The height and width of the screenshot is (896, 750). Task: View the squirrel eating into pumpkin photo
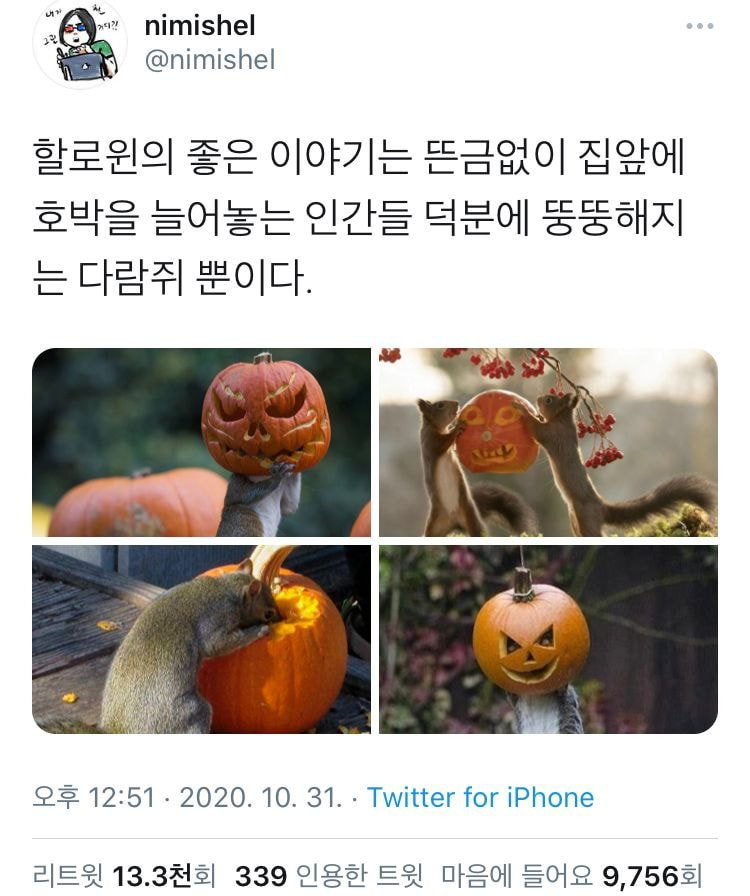point(201,639)
